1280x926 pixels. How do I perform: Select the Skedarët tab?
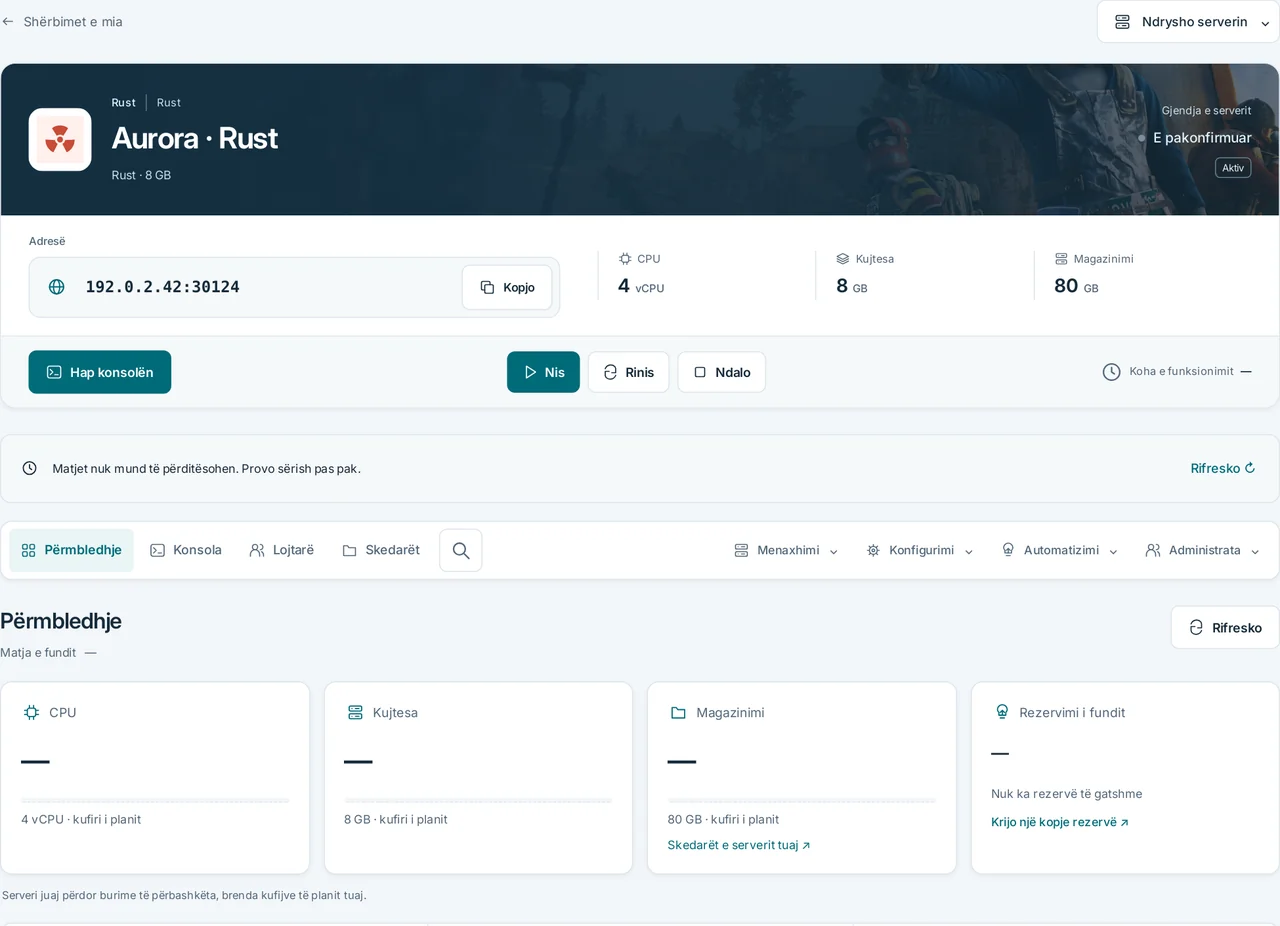(x=381, y=550)
